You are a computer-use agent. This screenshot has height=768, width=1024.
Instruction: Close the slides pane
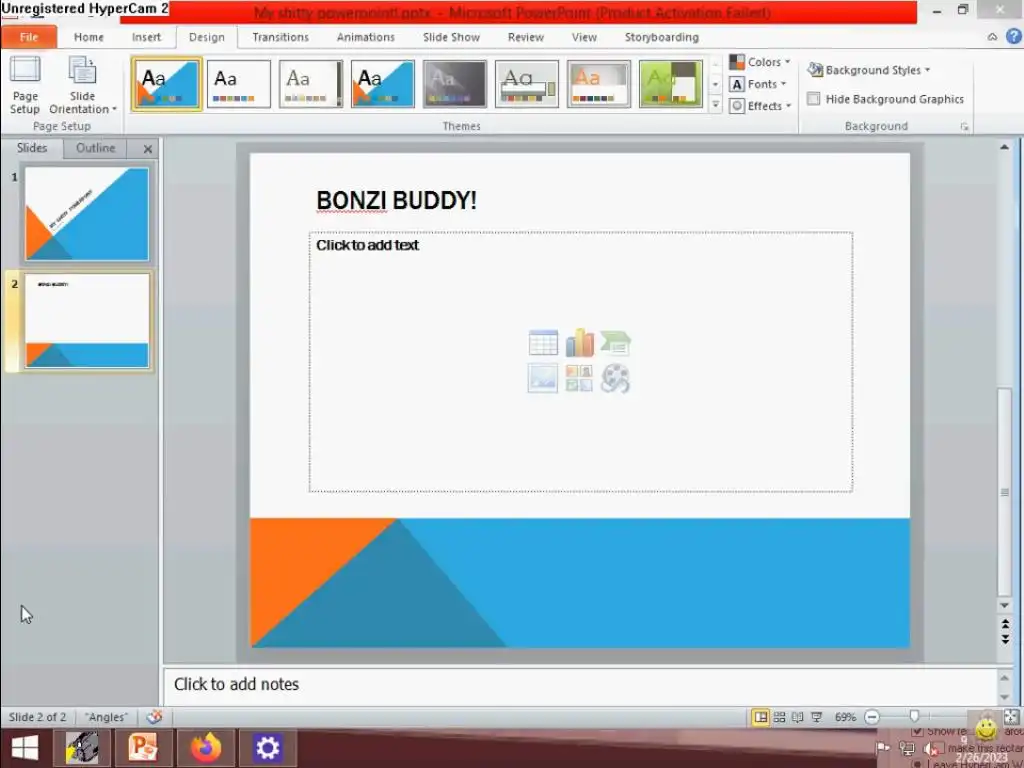[x=148, y=149]
